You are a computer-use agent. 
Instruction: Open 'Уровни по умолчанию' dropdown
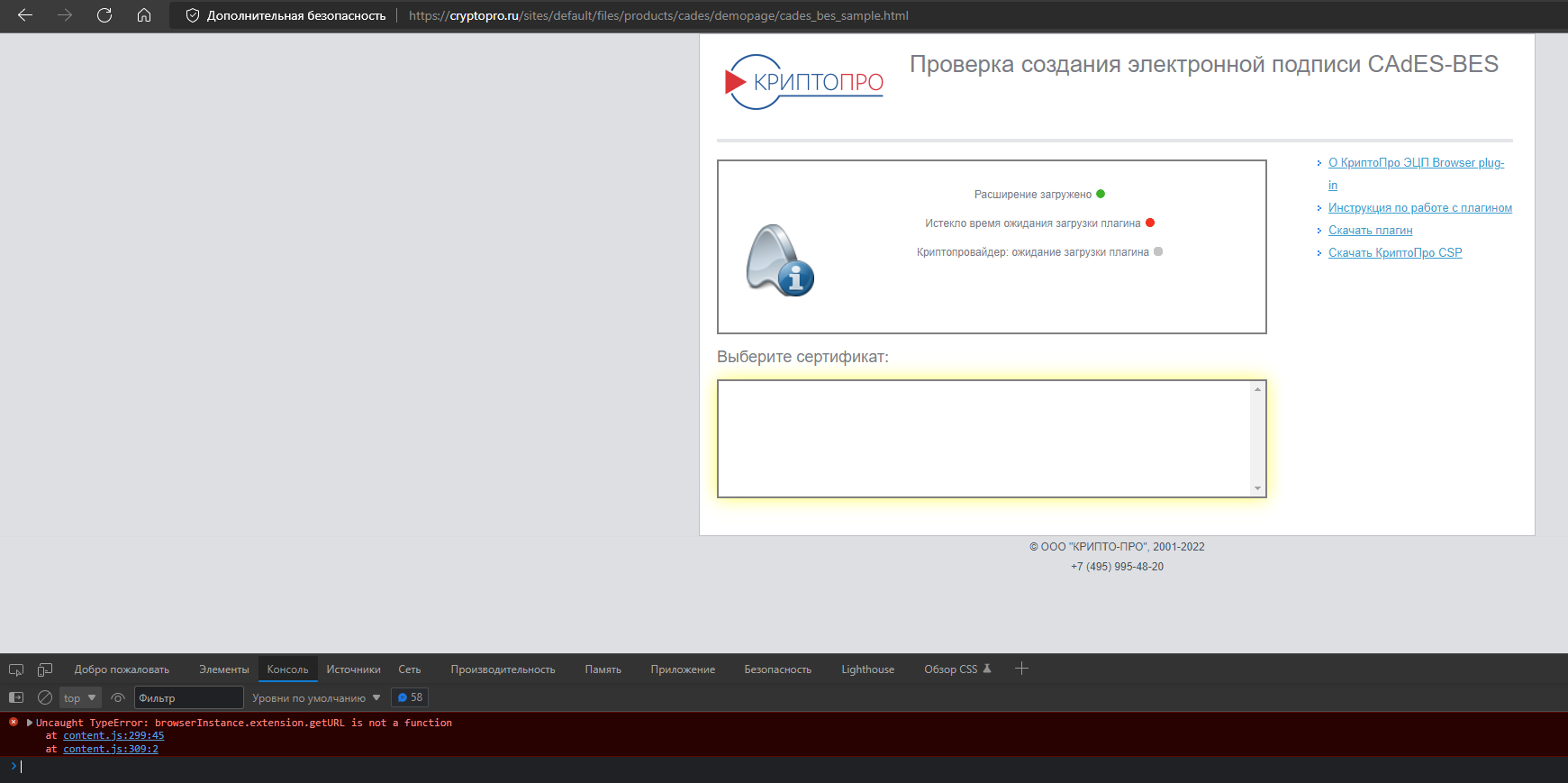[x=316, y=698]
